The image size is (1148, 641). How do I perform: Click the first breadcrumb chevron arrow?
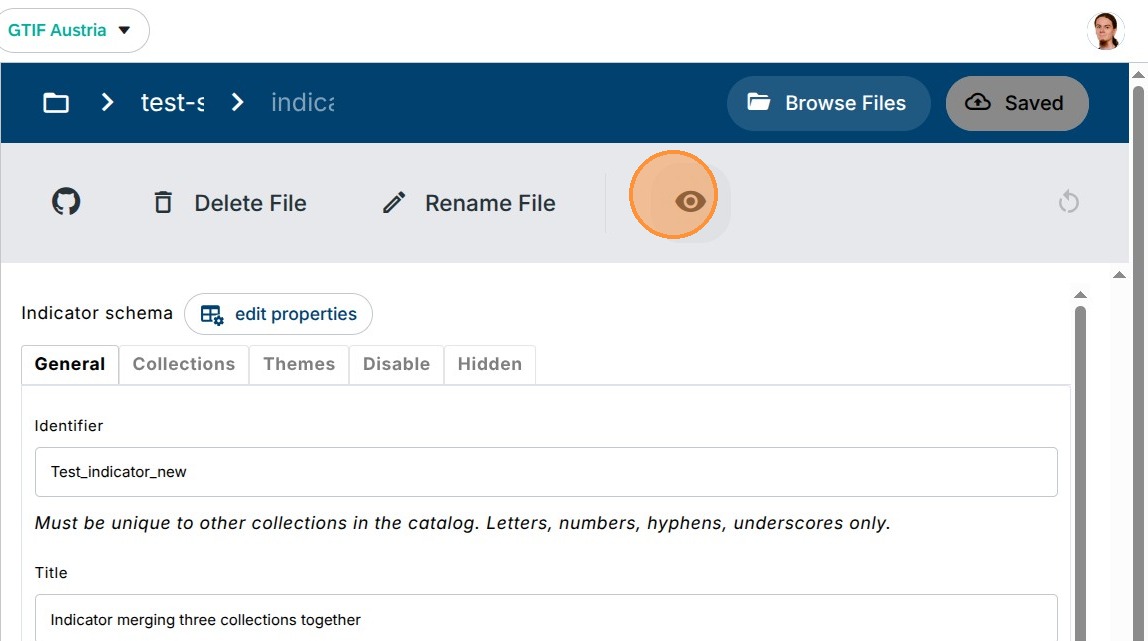(x=108, y=103)
